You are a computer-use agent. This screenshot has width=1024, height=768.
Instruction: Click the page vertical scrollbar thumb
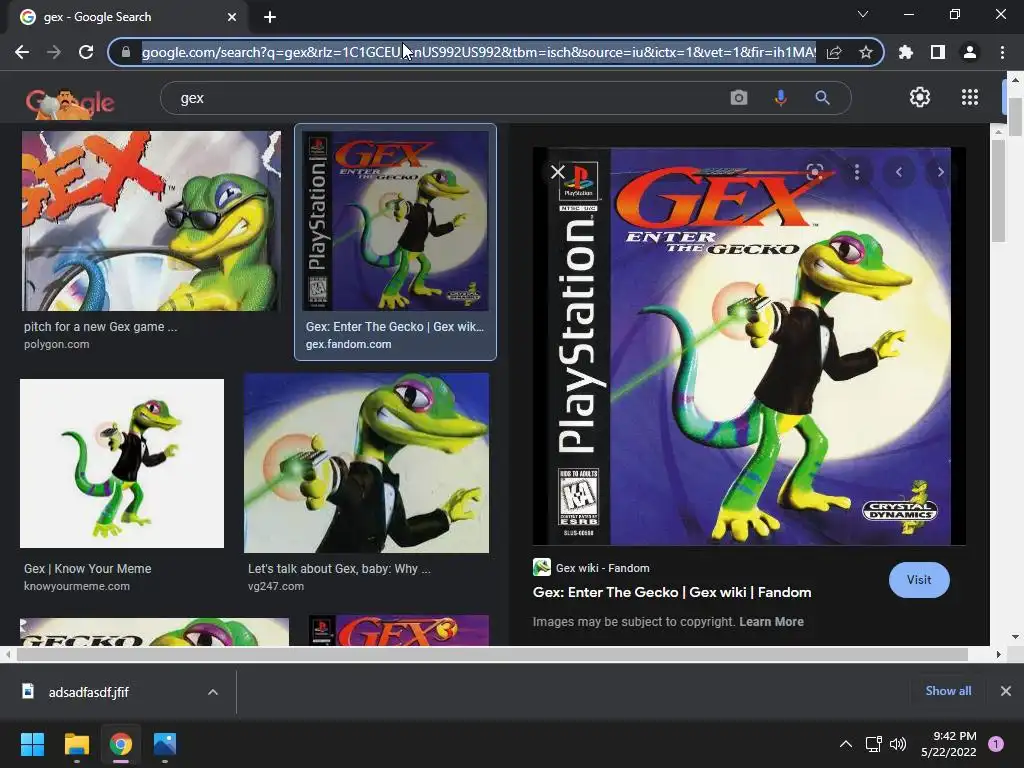coord(1015,117)
